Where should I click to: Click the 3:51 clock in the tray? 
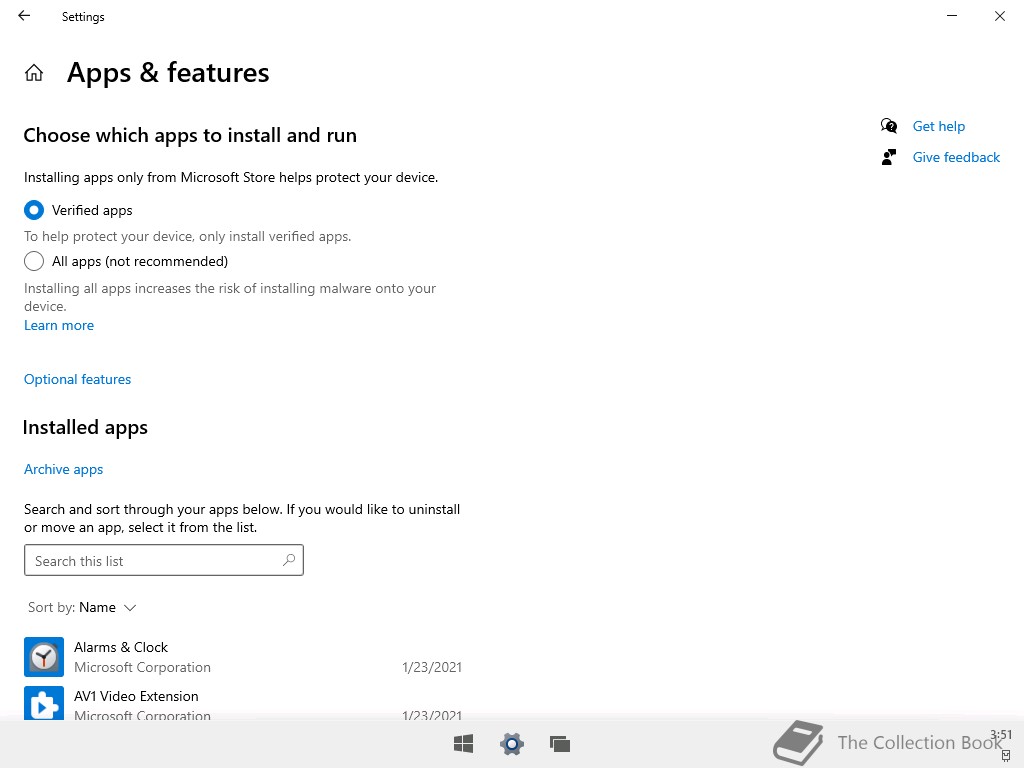point(1000,735)
